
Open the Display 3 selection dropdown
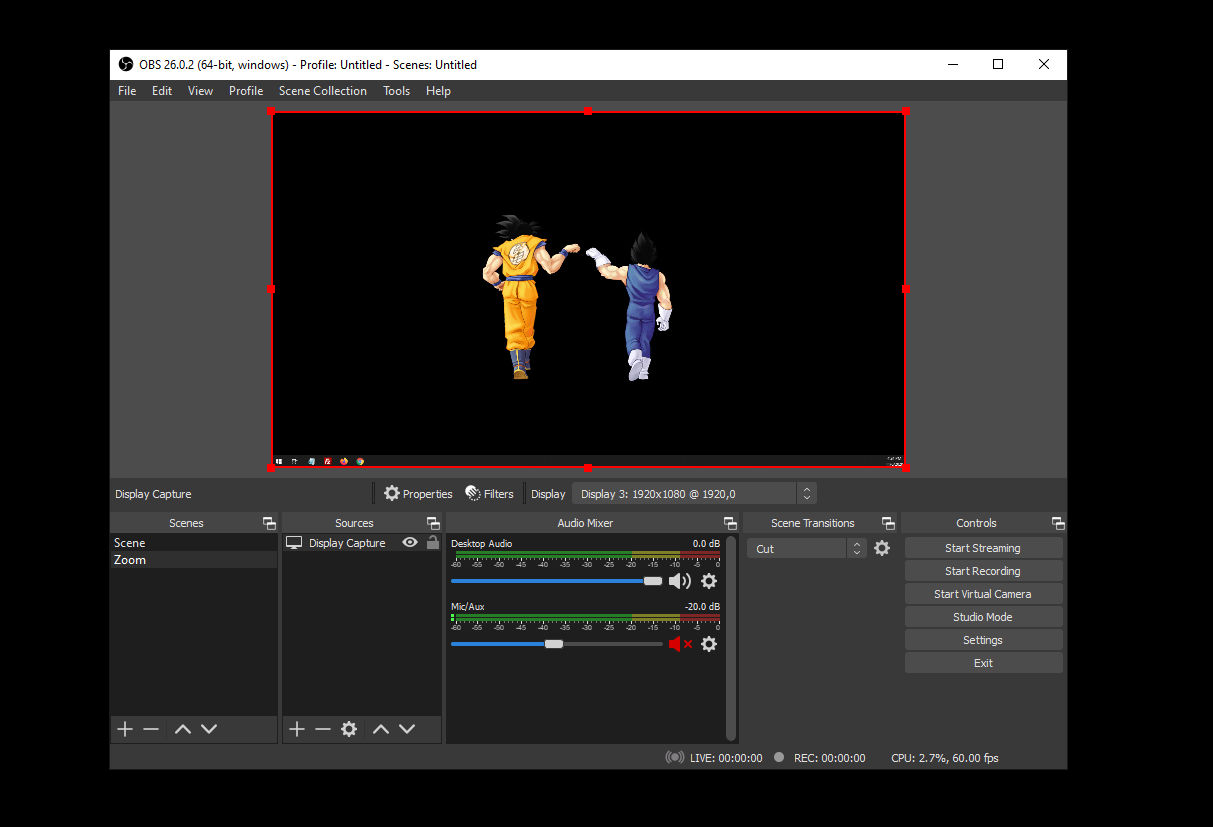(x=806, y=493)
